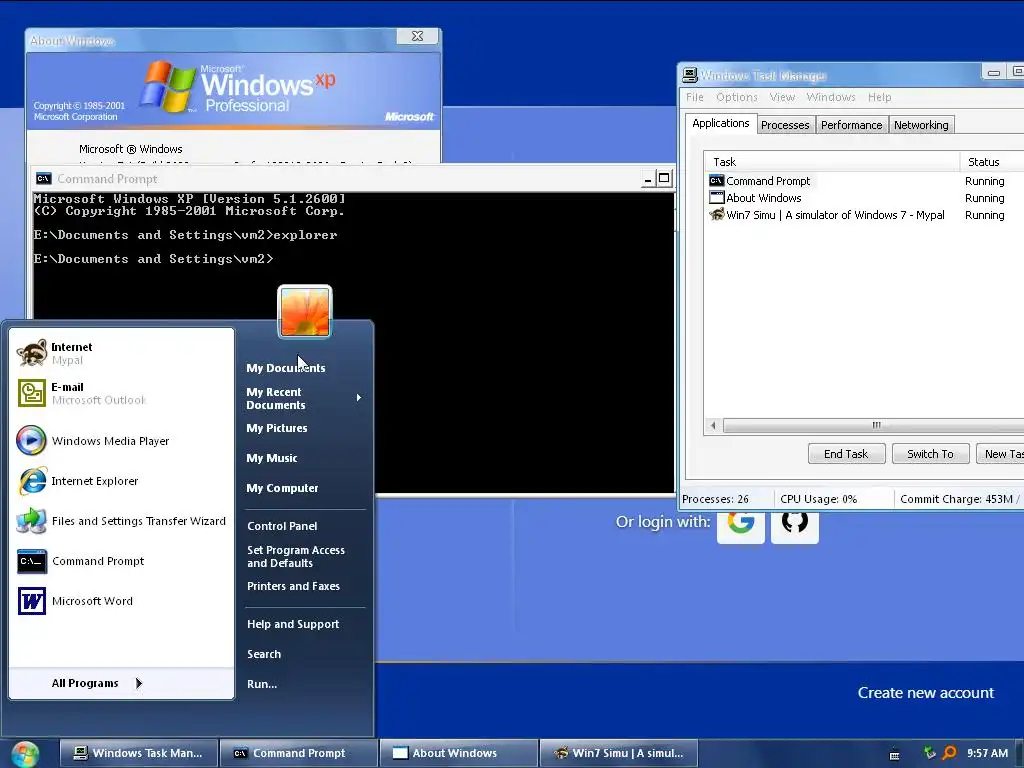Viewport: 1024px width, 768px height.
Task: Select the Applications tab
Action: (721, 123)
